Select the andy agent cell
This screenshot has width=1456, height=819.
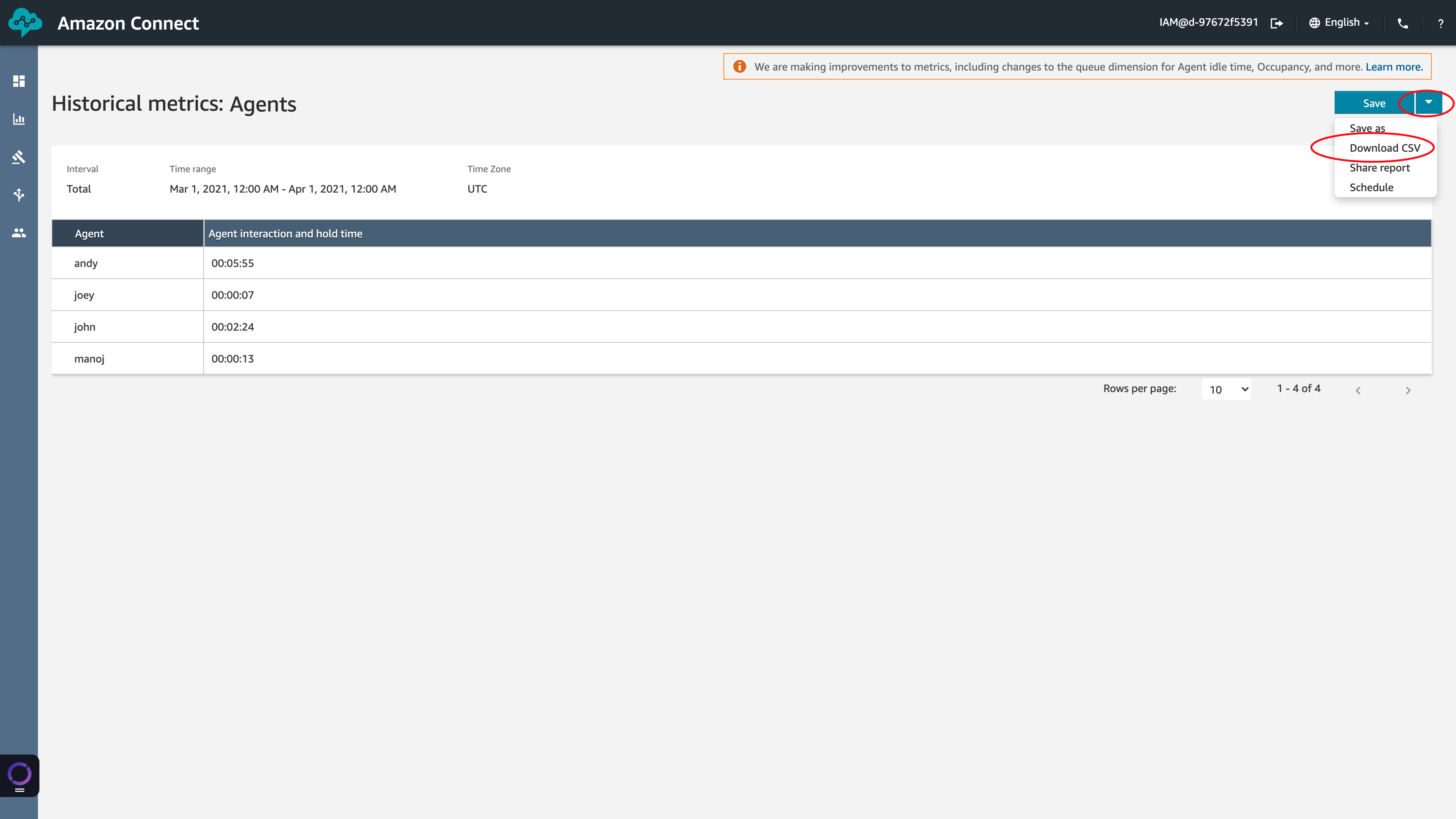(x=128, y=263)
